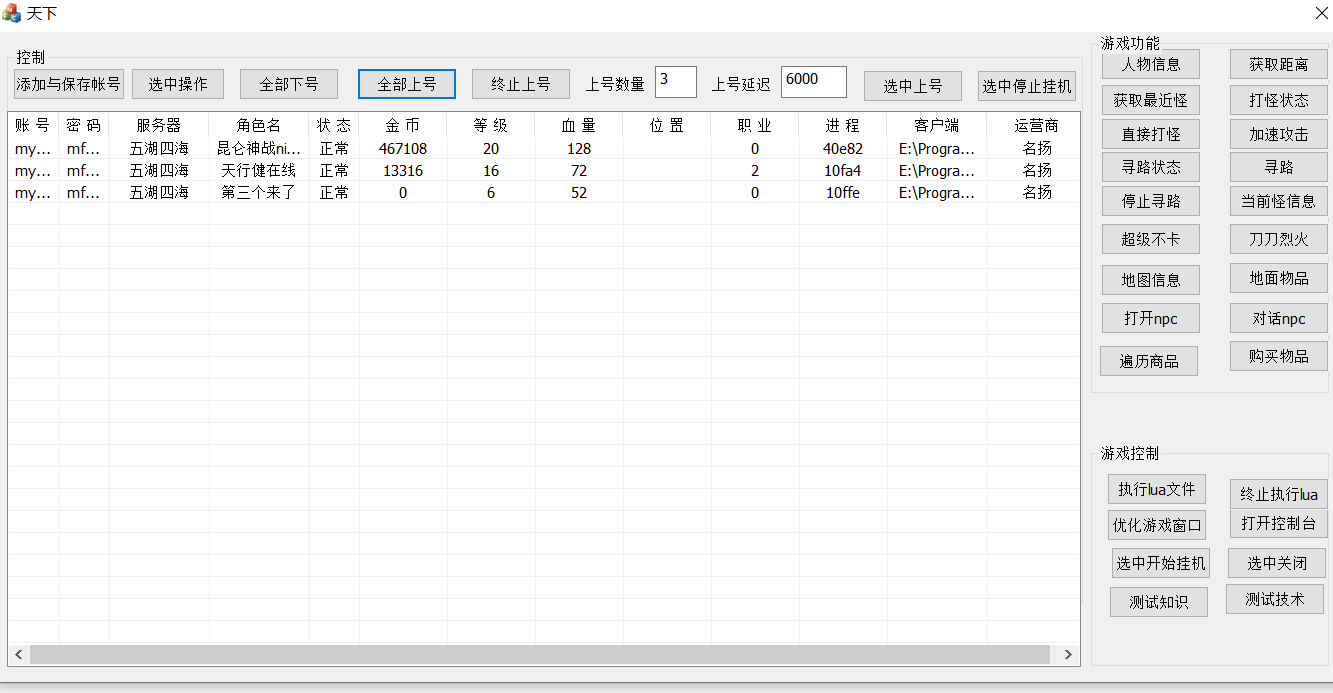Image resolution: width=1333 pixels, height=693 pixels.
Task: Click 执行lua文件 to run Lua script
Action: click(1157, 489)
